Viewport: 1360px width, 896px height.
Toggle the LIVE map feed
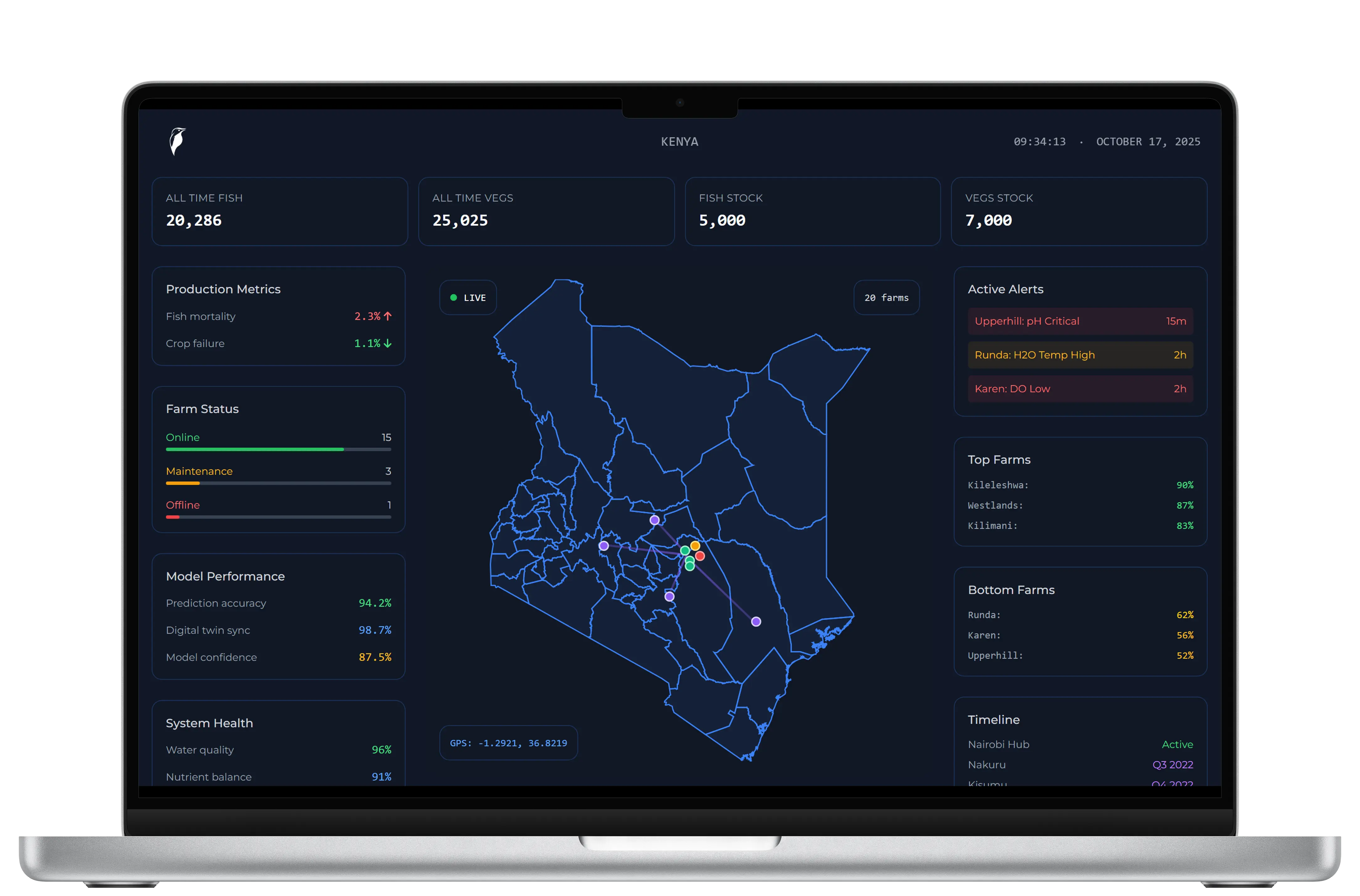click(468, 297)
